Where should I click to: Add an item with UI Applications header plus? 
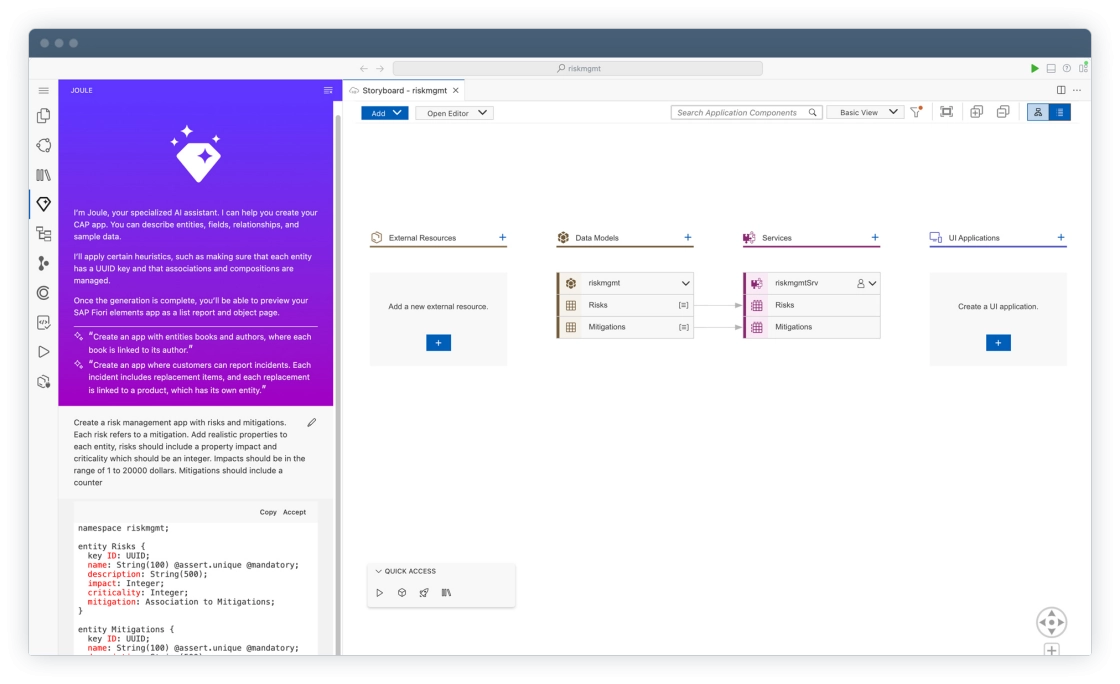click(x=1061, y=238)
